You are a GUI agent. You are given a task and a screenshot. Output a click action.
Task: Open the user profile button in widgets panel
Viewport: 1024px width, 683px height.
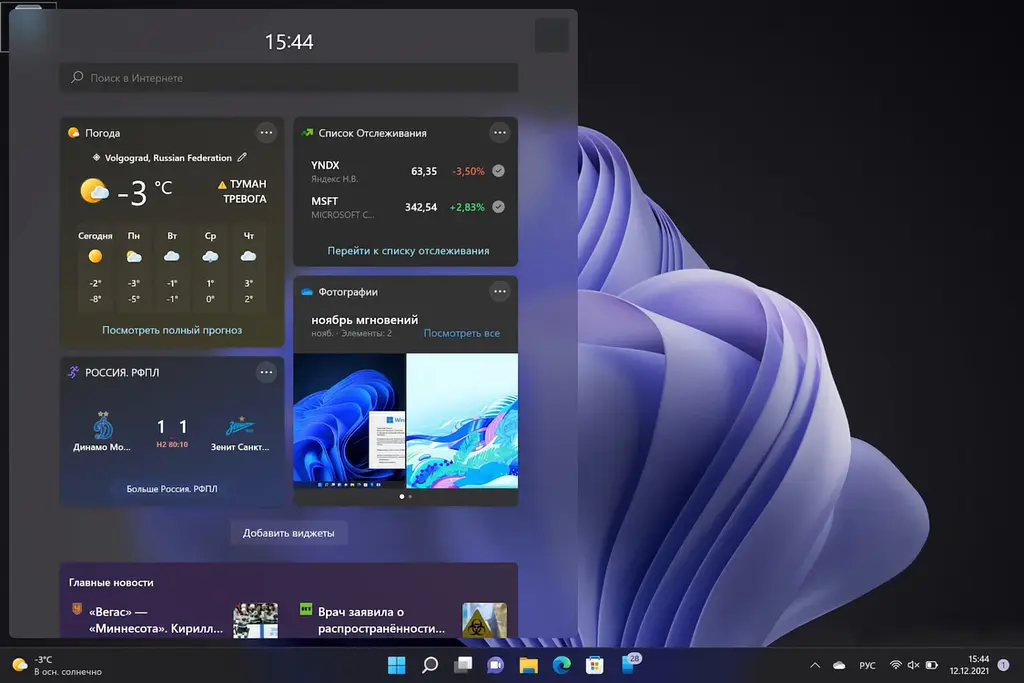[551, 35]
